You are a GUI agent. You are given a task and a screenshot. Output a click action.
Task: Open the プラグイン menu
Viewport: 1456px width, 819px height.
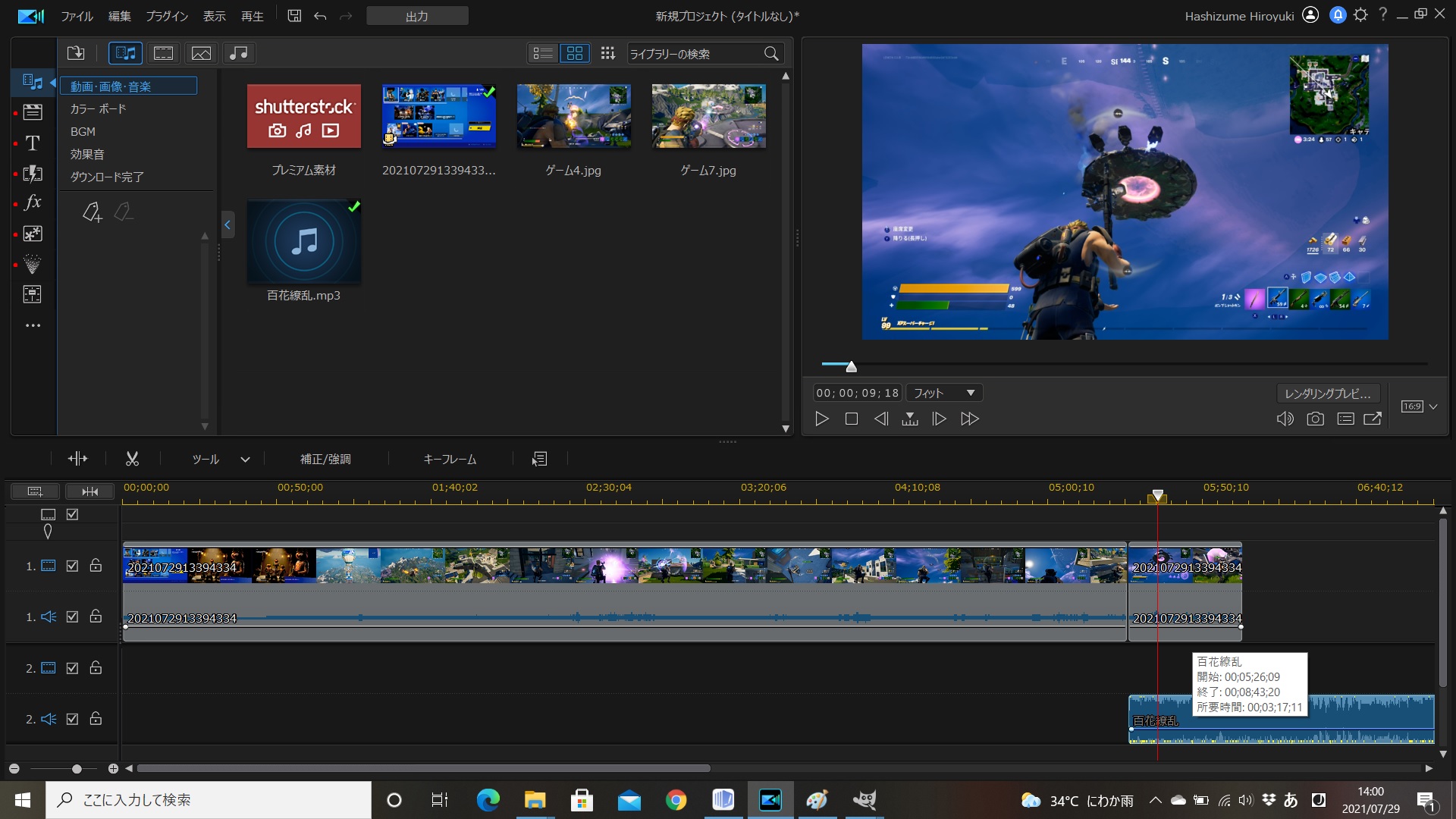167,16
